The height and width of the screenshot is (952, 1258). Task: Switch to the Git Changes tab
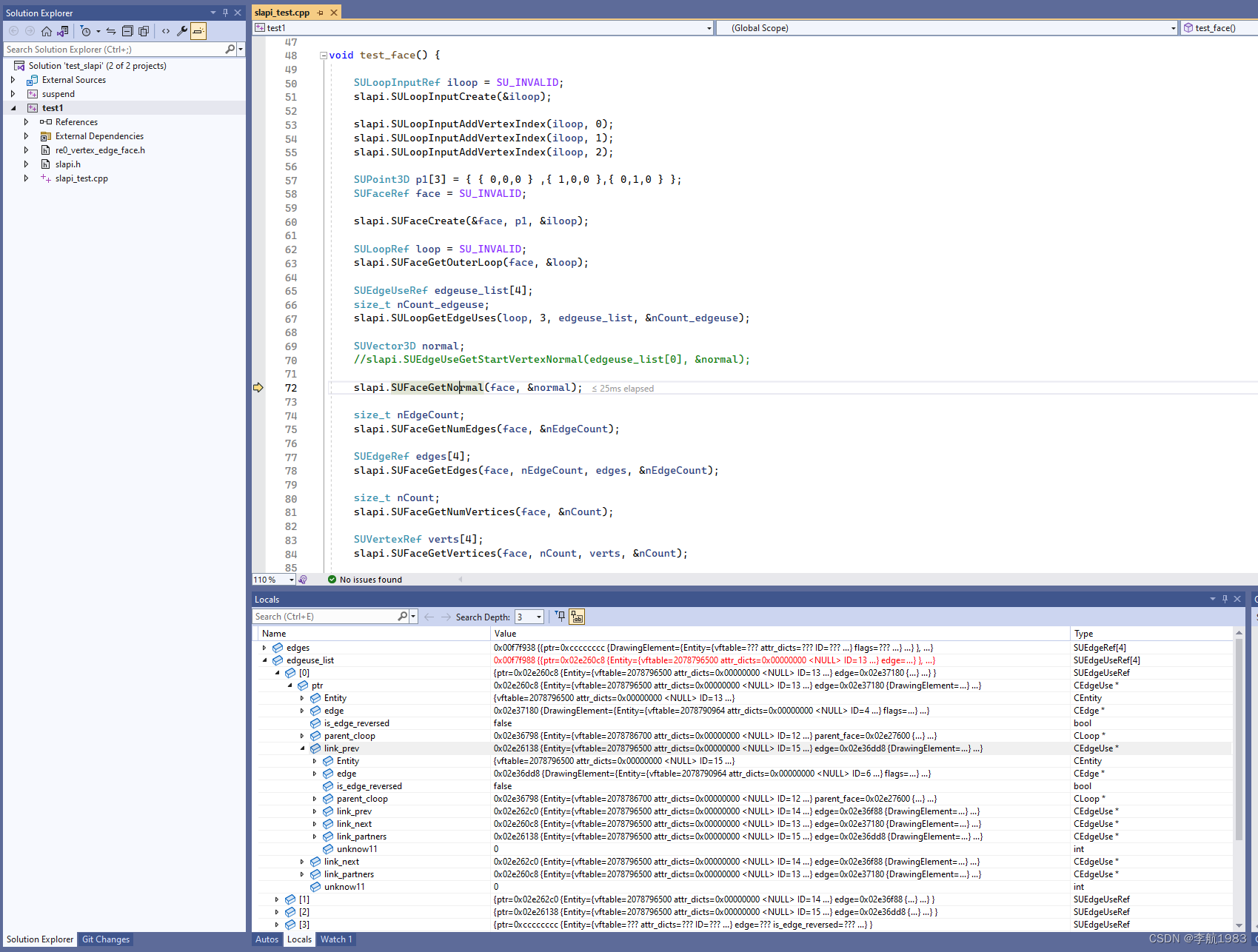106,939
